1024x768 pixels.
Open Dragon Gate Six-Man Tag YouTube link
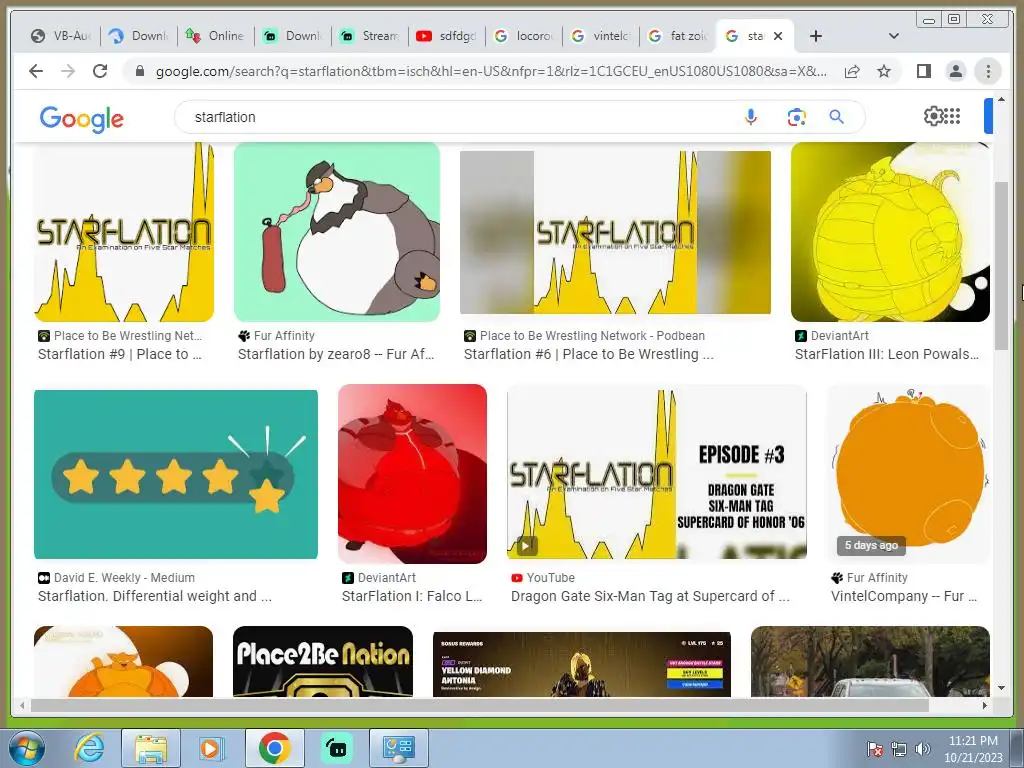coord(650,596)
